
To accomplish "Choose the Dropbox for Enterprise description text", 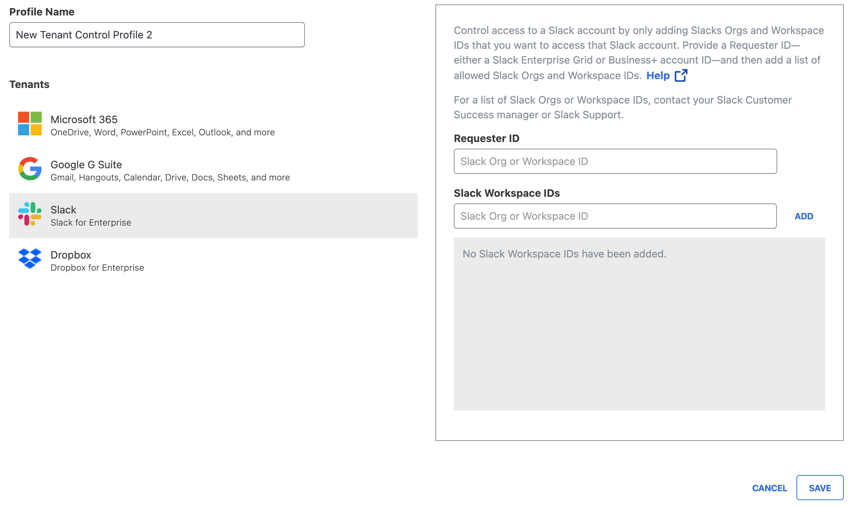I will pos(97,267).
